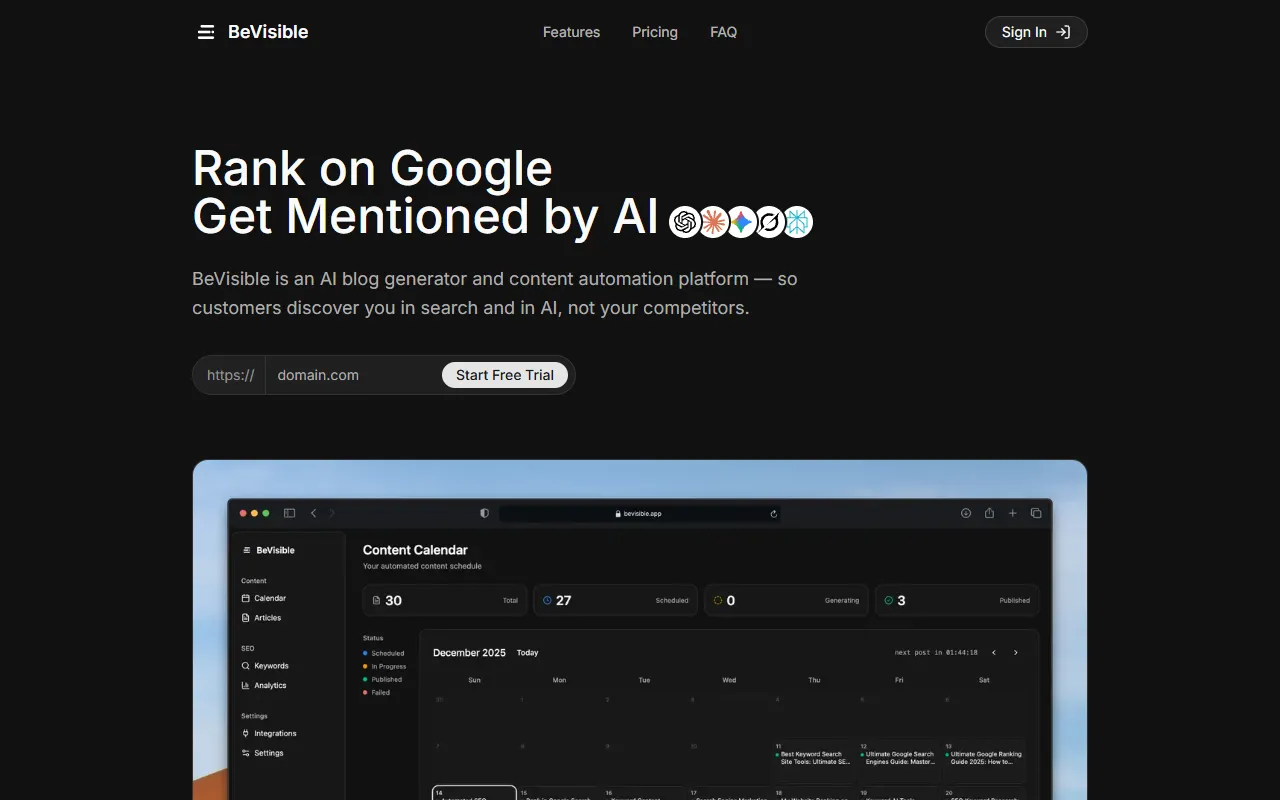1280x800 pixels.
Task: Click the Today button in calendar preview
Action: [527, 653]
